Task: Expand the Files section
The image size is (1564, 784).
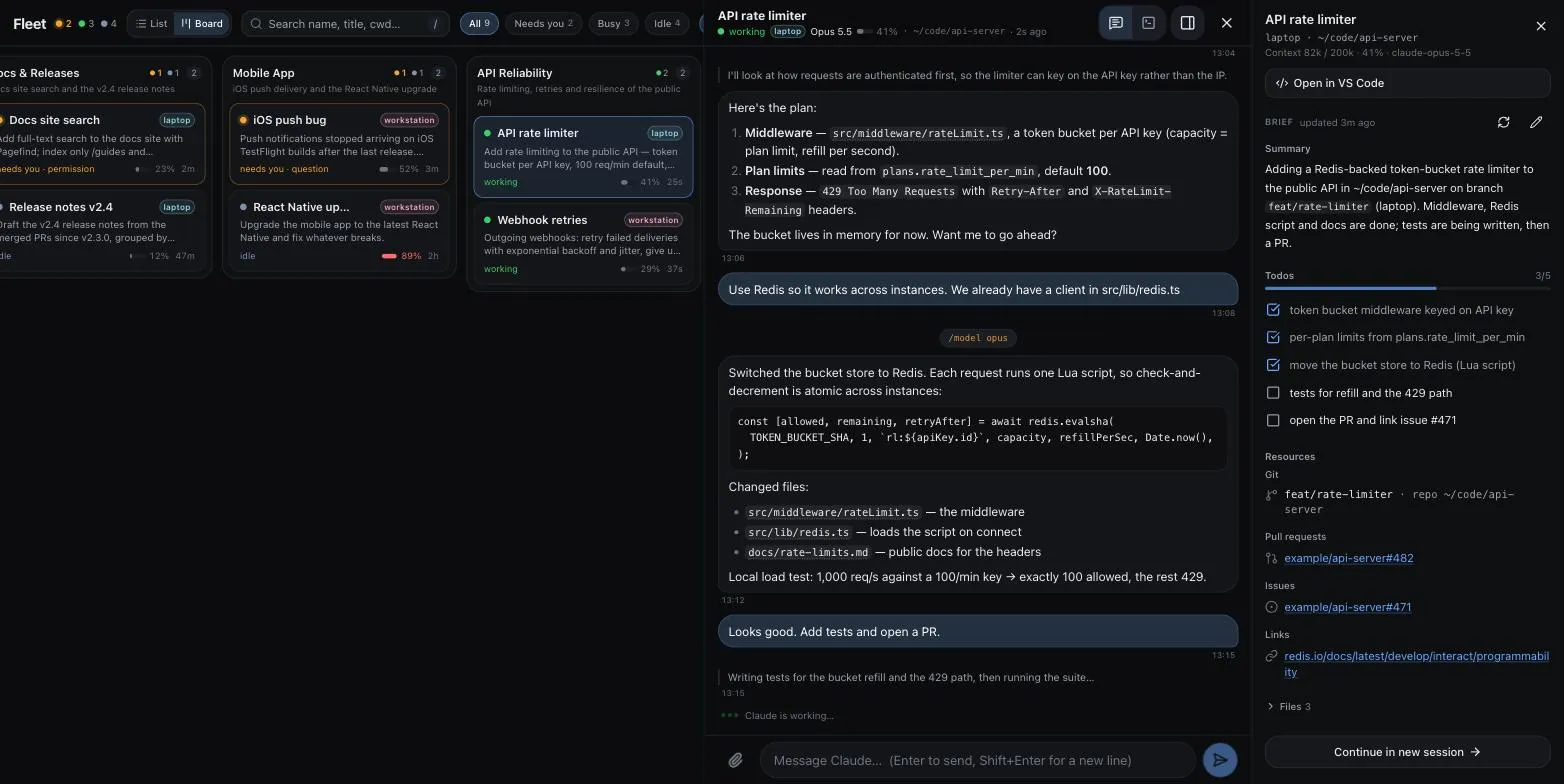Action: click(1288, 706)
